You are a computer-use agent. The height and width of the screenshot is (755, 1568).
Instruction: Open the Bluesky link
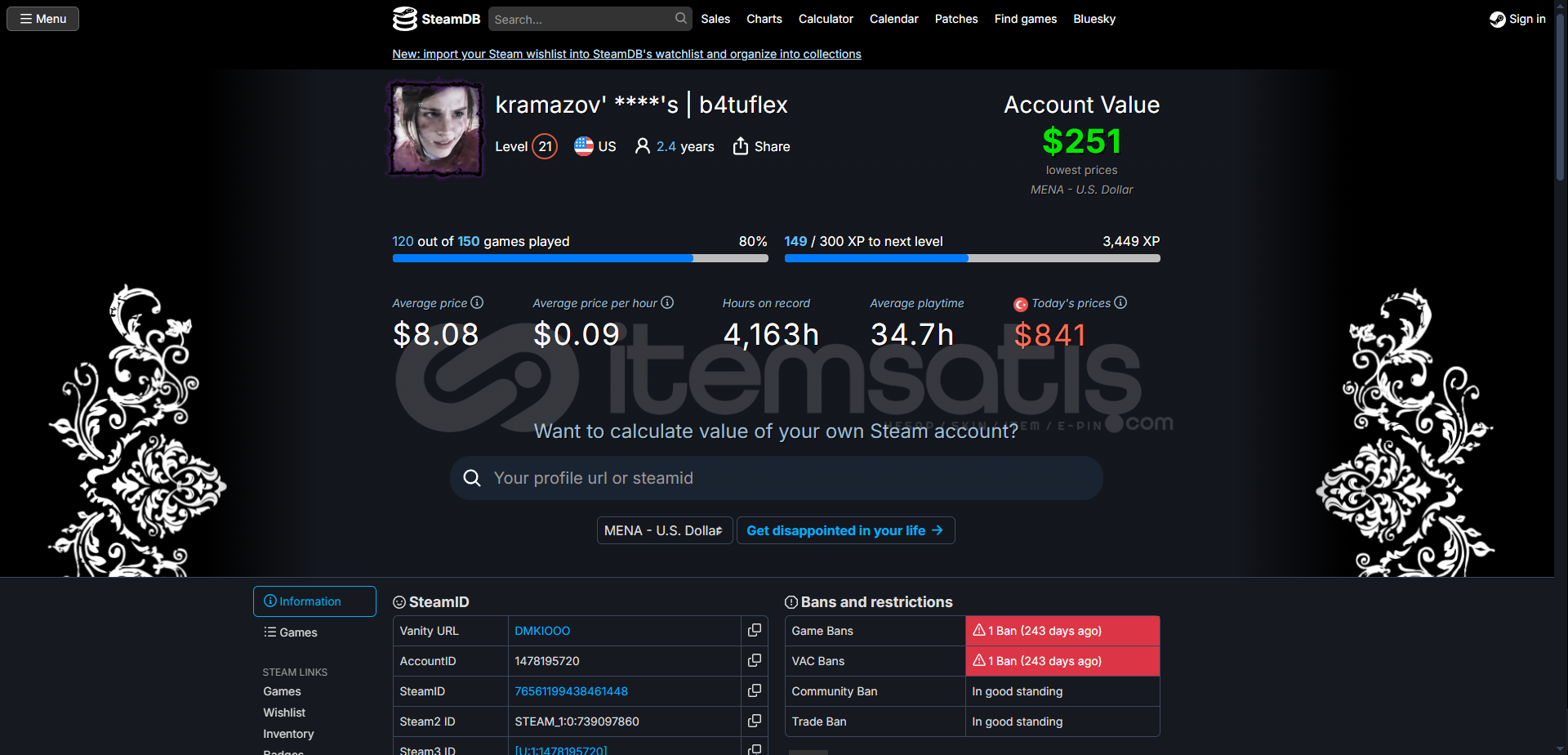coord(1094,19)
